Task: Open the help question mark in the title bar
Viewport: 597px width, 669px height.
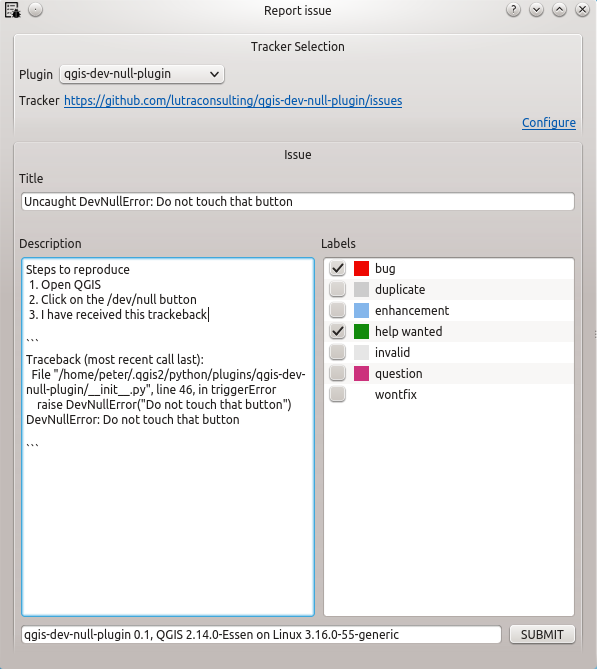Action: (513, 10)
